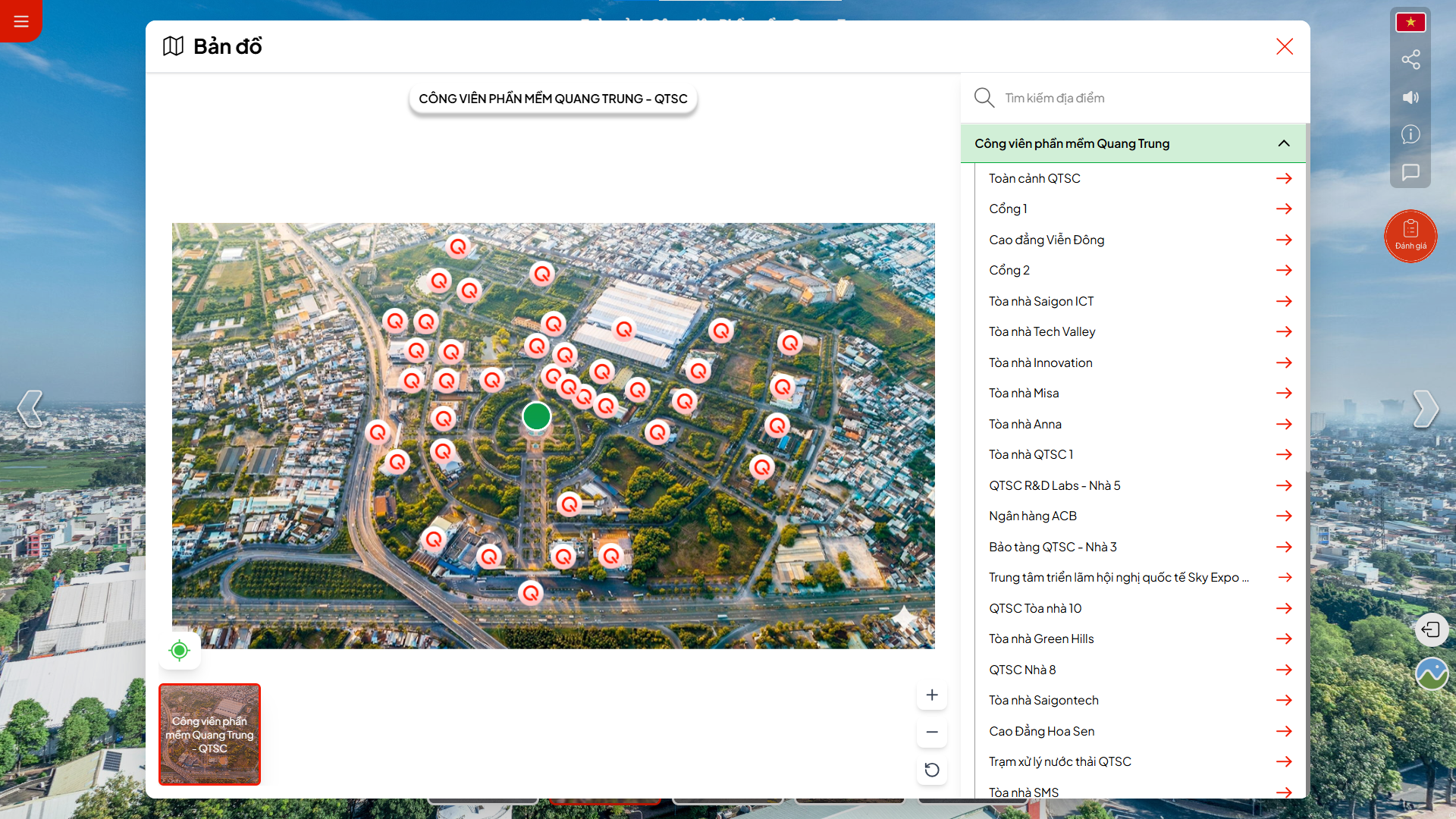The height and width of the screenshot is (819, 1456).
Task: Click arrow next to Ngân hàng ACB
Action: tap(1284, 516)
